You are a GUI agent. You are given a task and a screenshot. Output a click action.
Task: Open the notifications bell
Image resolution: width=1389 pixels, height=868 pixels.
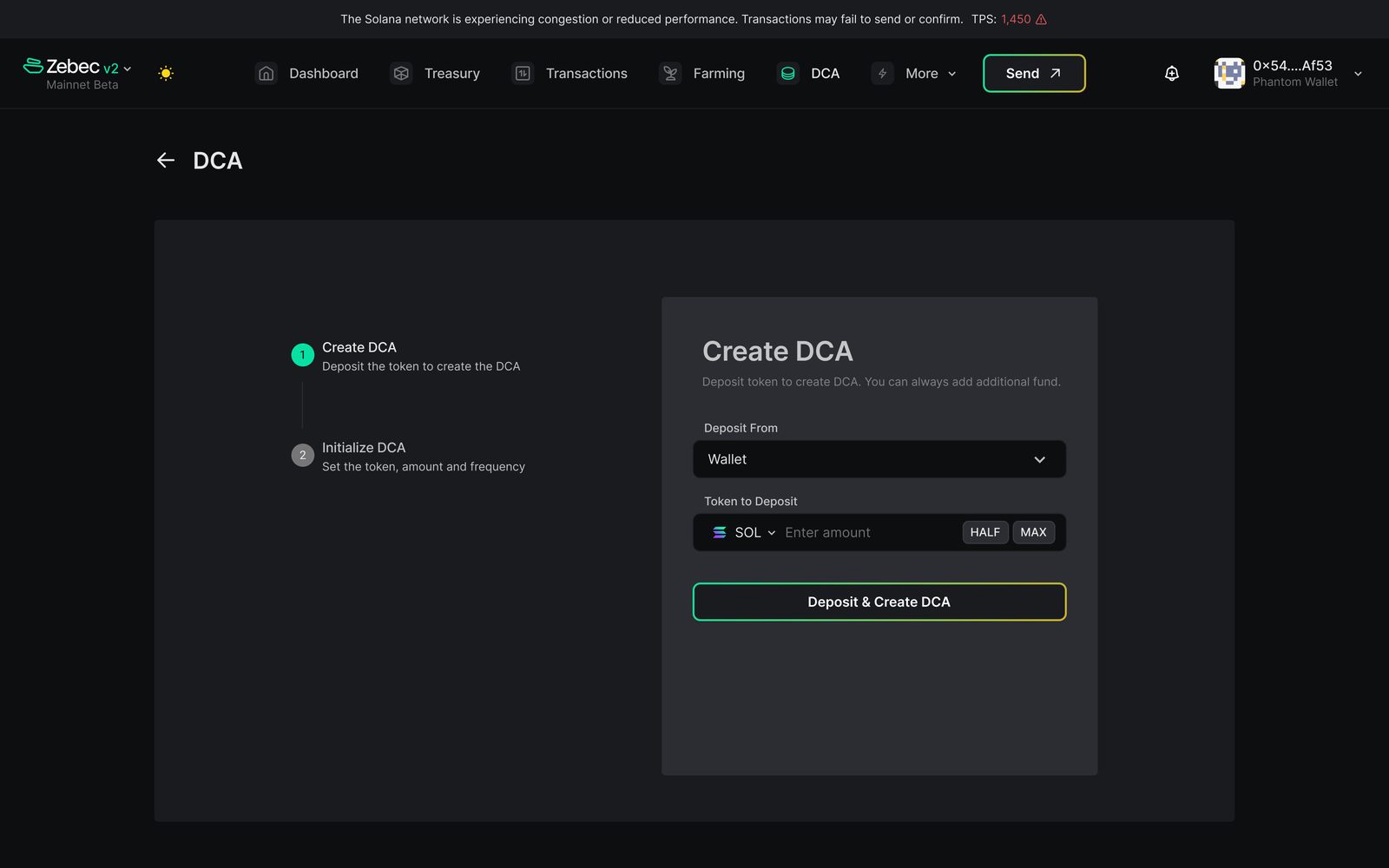(1172, 74)
